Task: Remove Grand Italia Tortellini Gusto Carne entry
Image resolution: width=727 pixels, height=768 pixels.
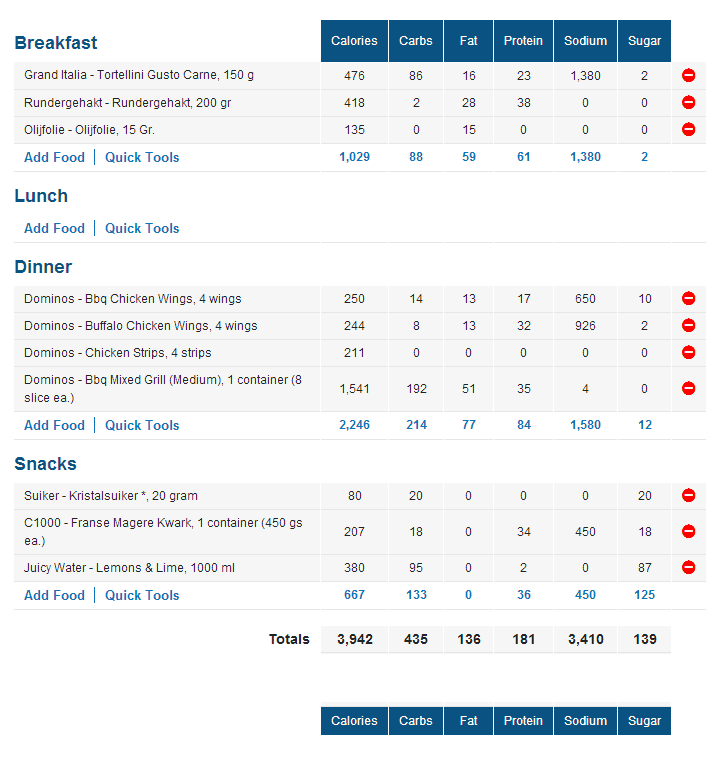Action: pos(688,75)
